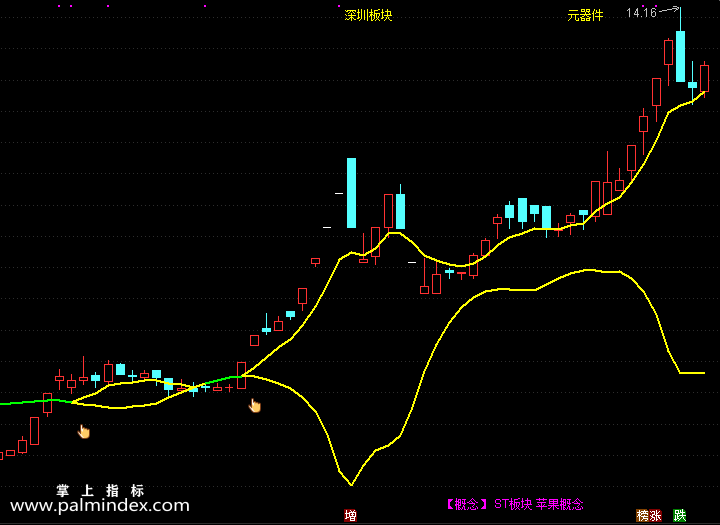Click the red 增 marker badge
720x525 pixels.
point(350,515)
